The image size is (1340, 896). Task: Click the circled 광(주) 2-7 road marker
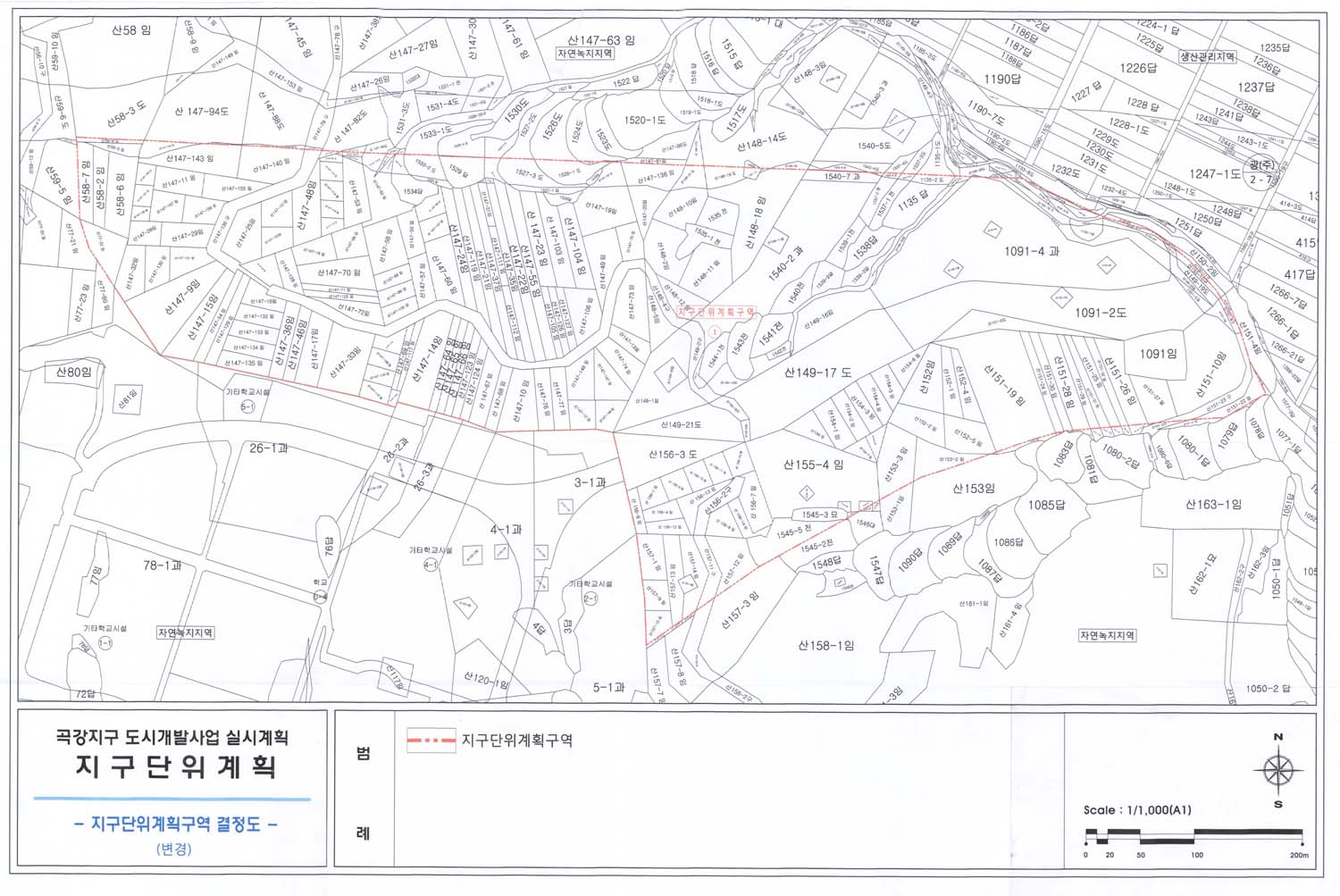[1261, 173]
